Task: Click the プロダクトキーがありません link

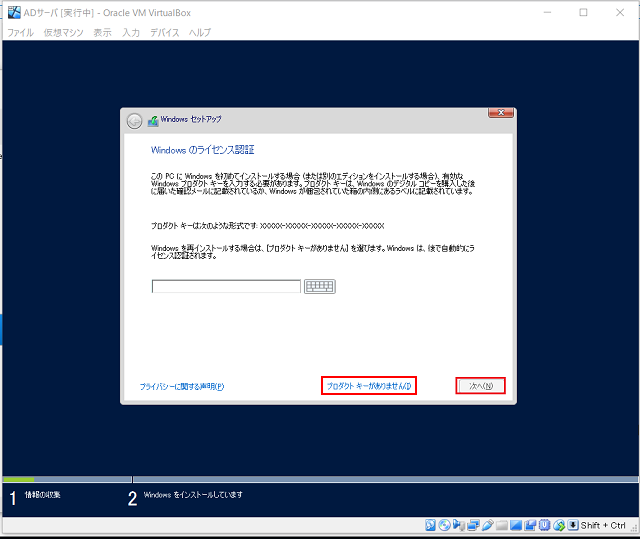Action: click(x=369, y=386)
